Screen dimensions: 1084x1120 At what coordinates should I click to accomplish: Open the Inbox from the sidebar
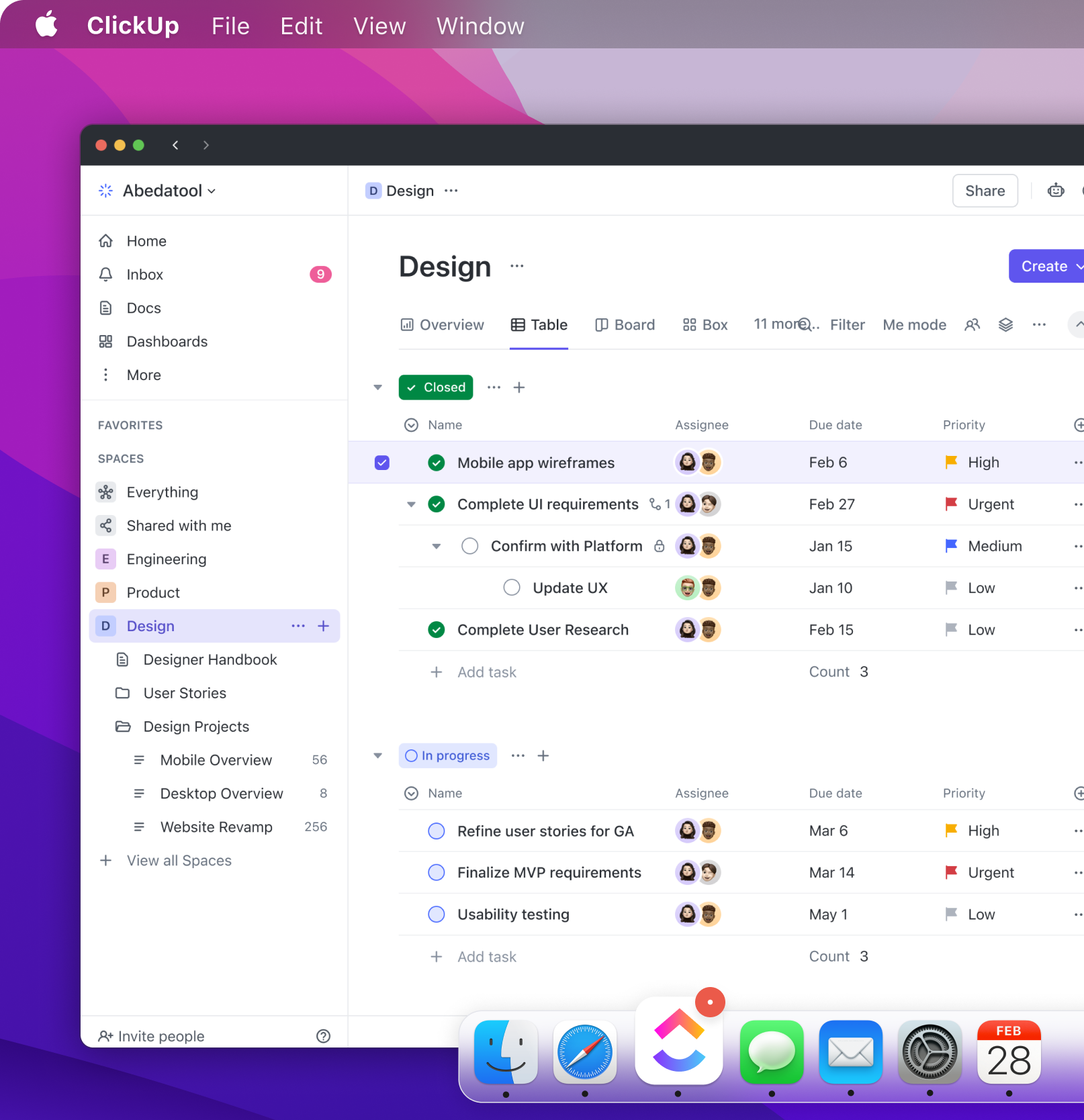click(x=144, y=274)
